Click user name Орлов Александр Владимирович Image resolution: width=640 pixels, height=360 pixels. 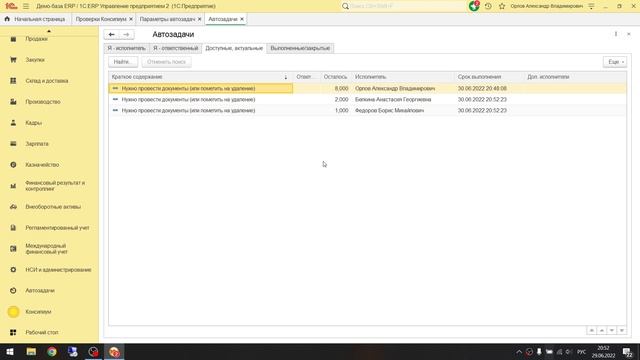547,6
